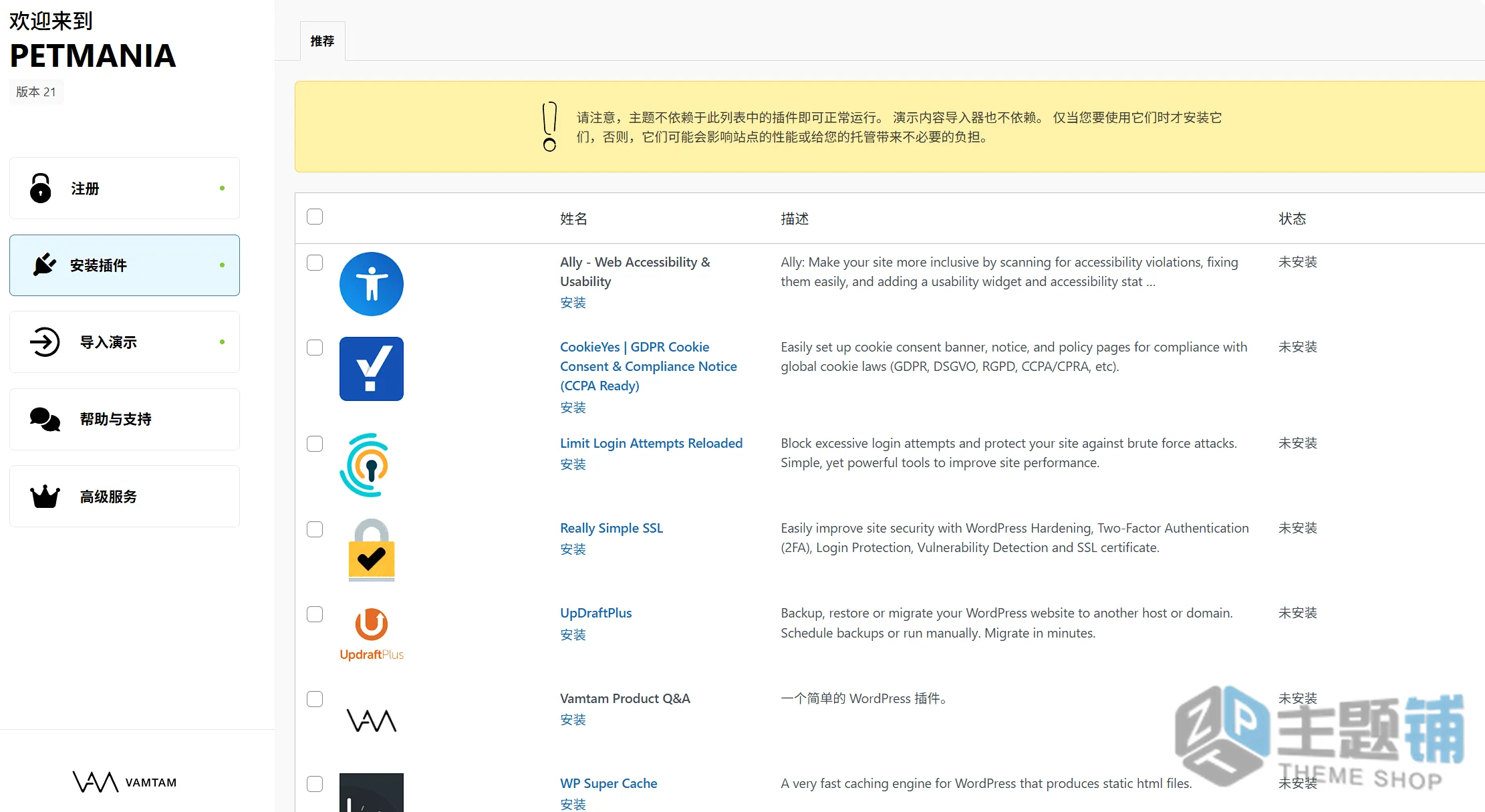This screenshot has width=1485, height=812.
Task: Go to the 导入演示 sidebar item
Action: (124, 342)
